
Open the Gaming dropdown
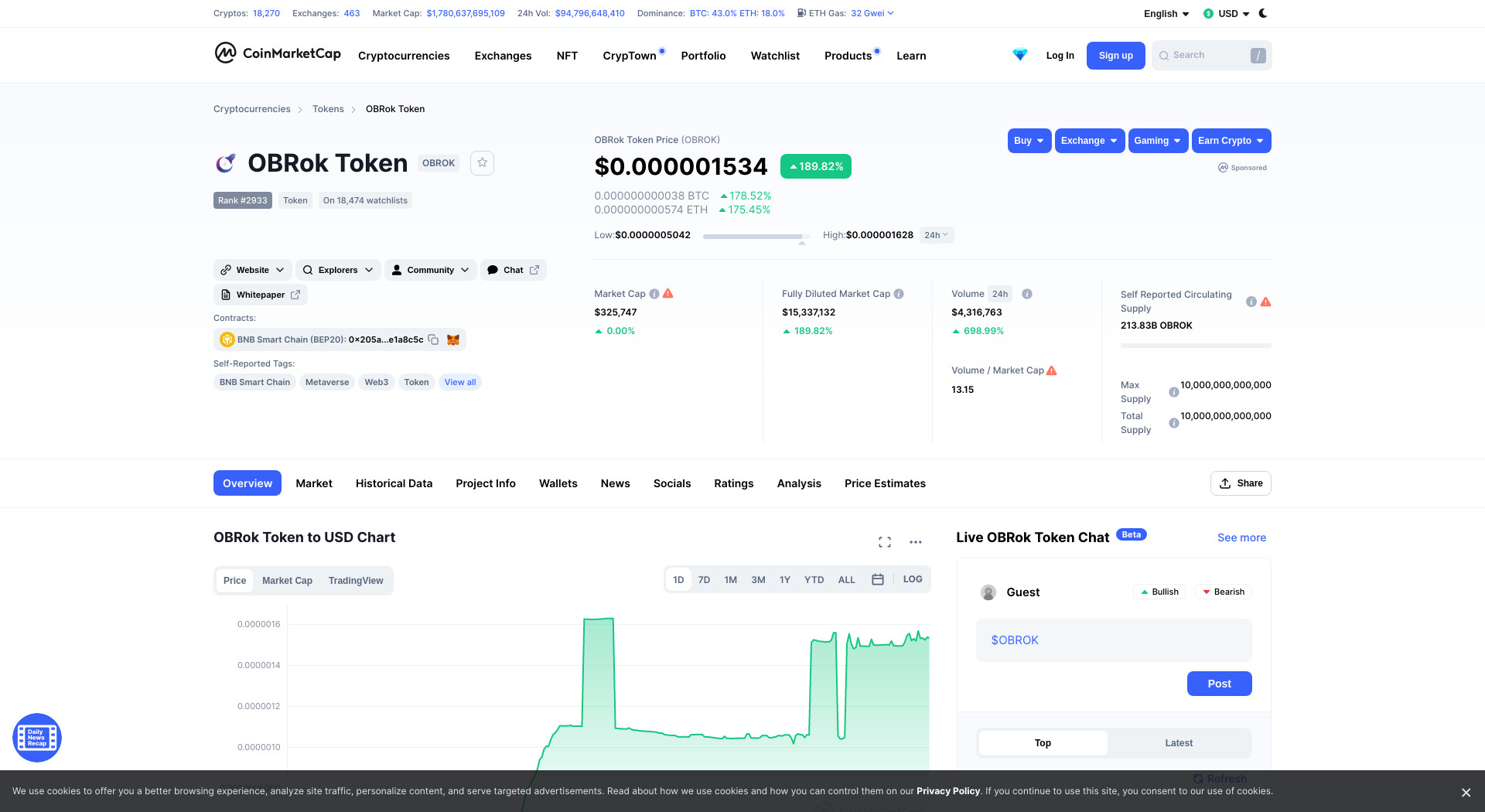click(1158, 141)
